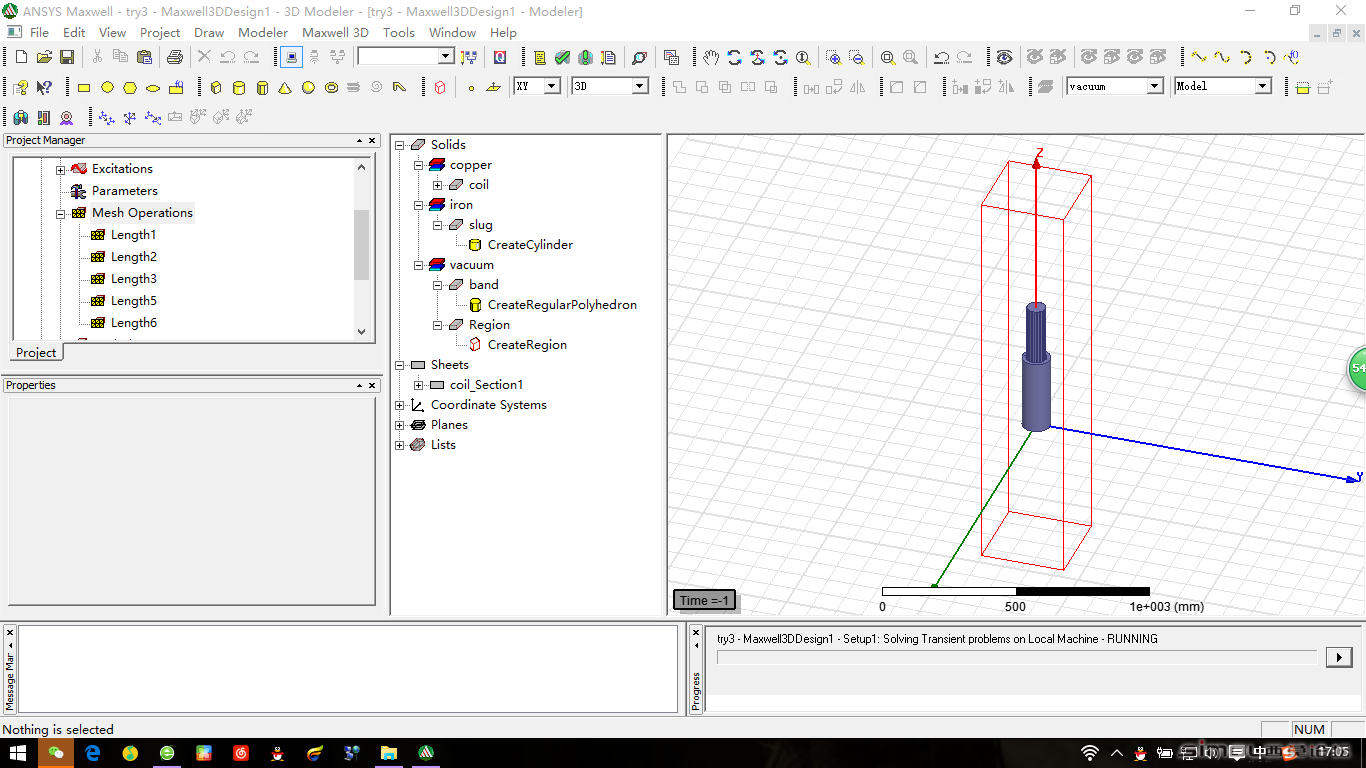1366x768 pixels.
Task: Expand the Planes node
Action: tap(400, 425)
